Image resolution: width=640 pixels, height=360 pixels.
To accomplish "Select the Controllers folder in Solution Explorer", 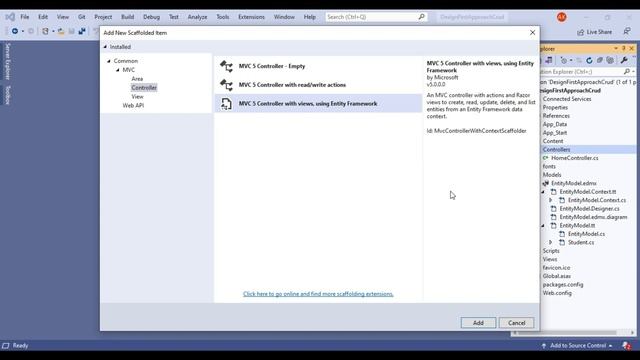I will tap(556, 150).
